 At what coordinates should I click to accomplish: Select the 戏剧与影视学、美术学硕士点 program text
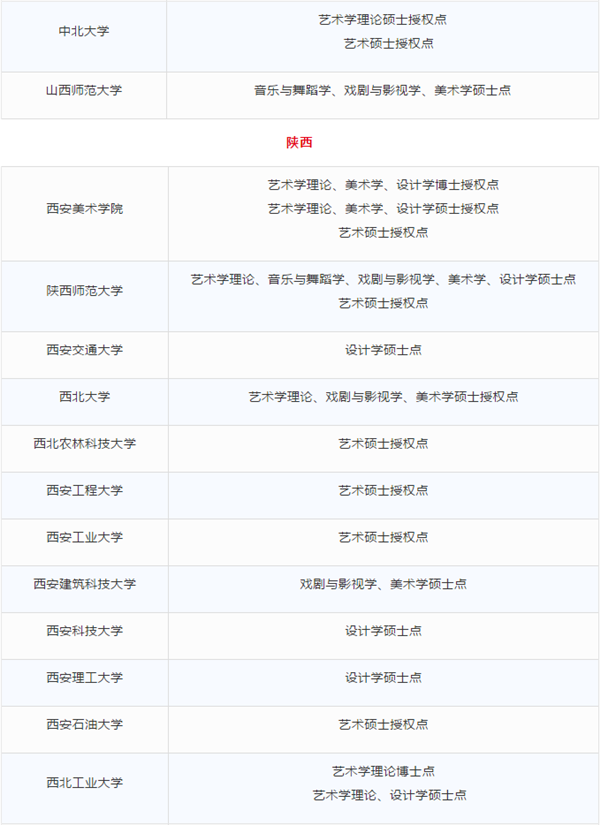pyautogui.click(x=383, y=584)
